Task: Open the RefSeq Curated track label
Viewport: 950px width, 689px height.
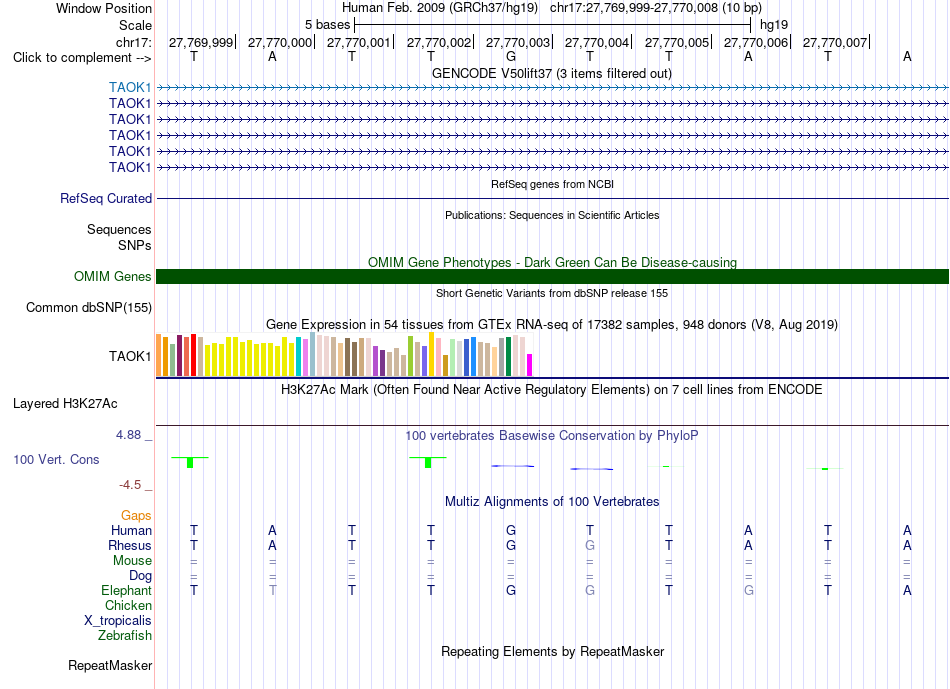Action: (106, 198)
